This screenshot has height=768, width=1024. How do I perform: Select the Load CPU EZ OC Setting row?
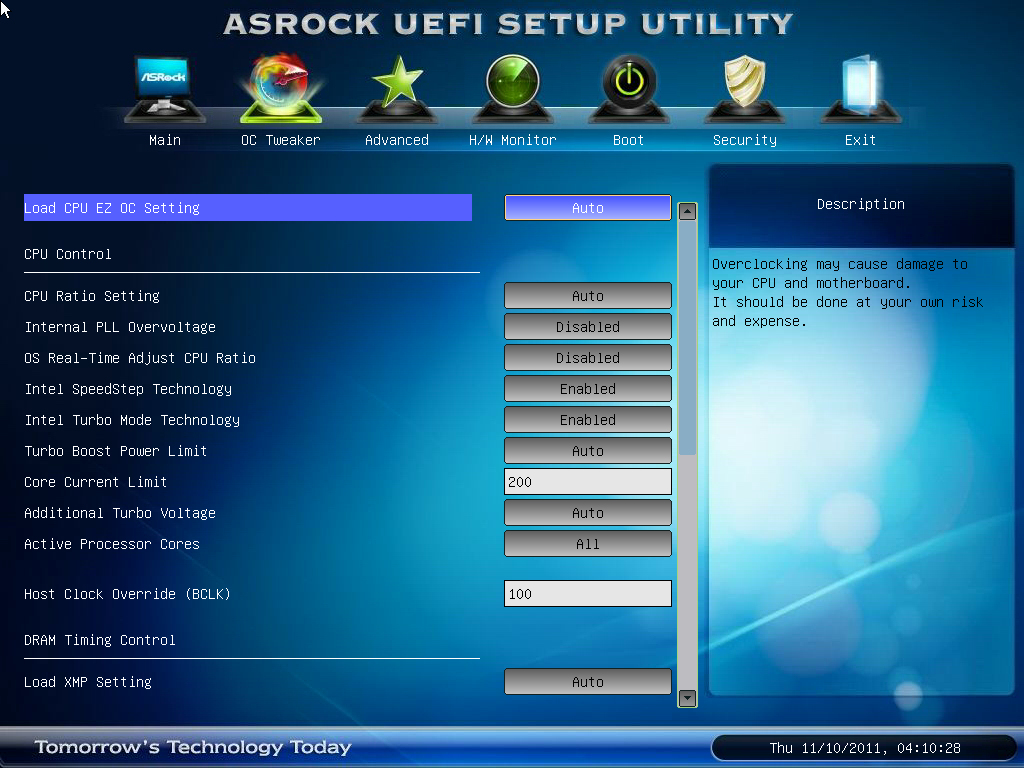point(248,208)
